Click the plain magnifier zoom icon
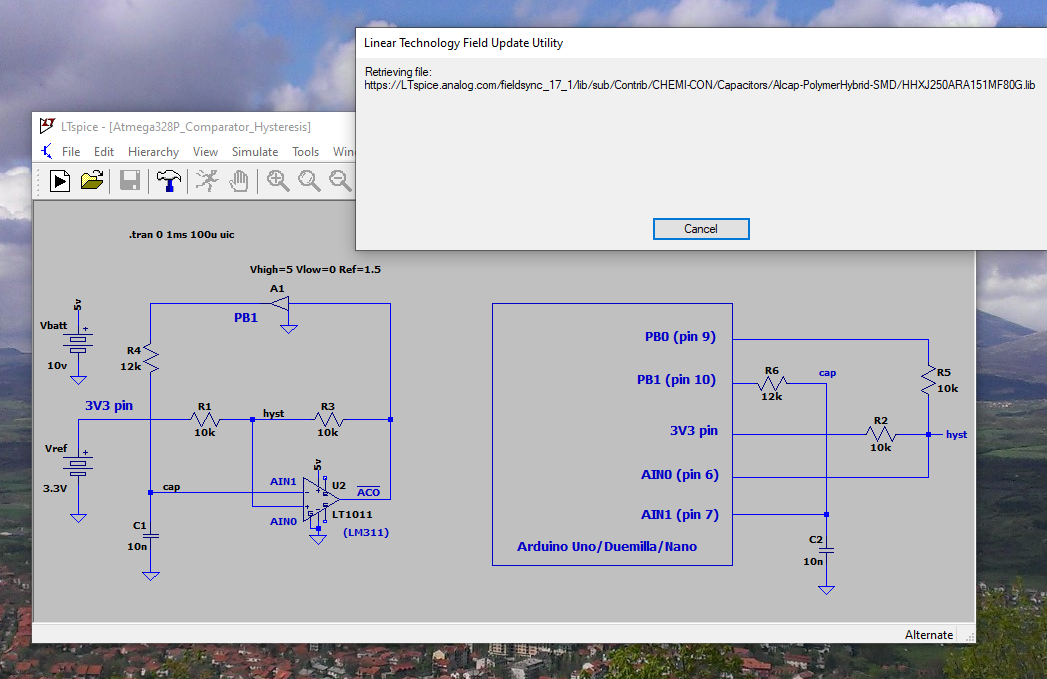 pyautogui.click(x=308, y=181)
